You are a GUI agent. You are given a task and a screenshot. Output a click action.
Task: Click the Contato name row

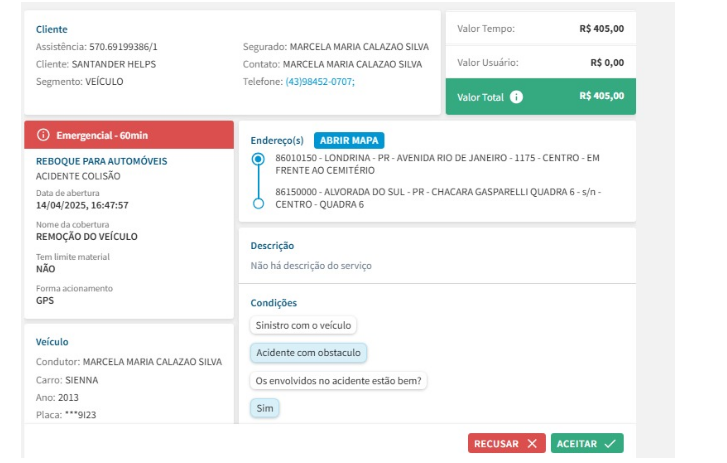[x=332, y=64]
